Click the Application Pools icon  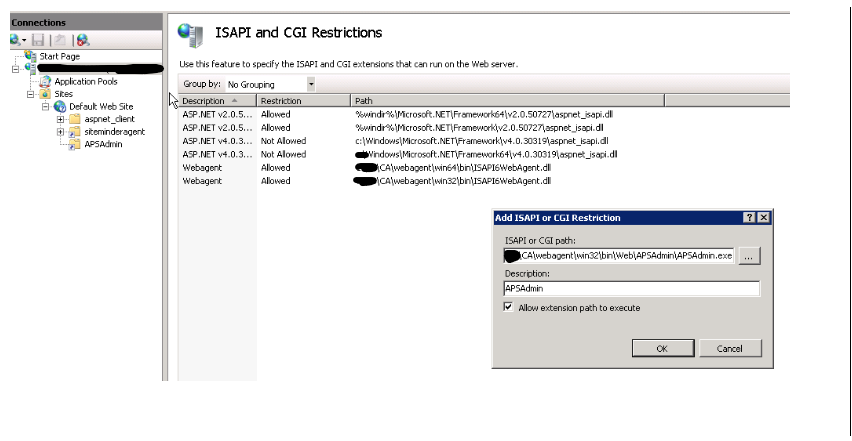(x=46, y=81)
